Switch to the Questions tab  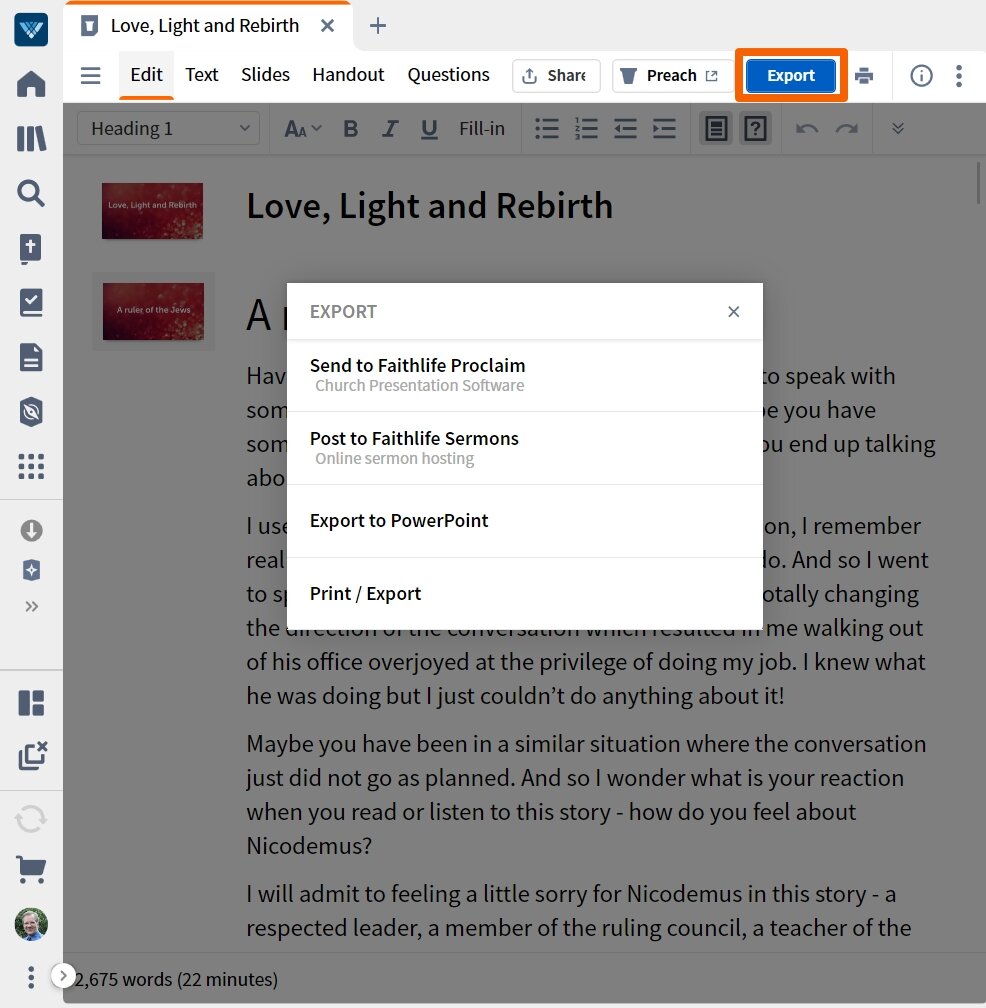[449, 75]
